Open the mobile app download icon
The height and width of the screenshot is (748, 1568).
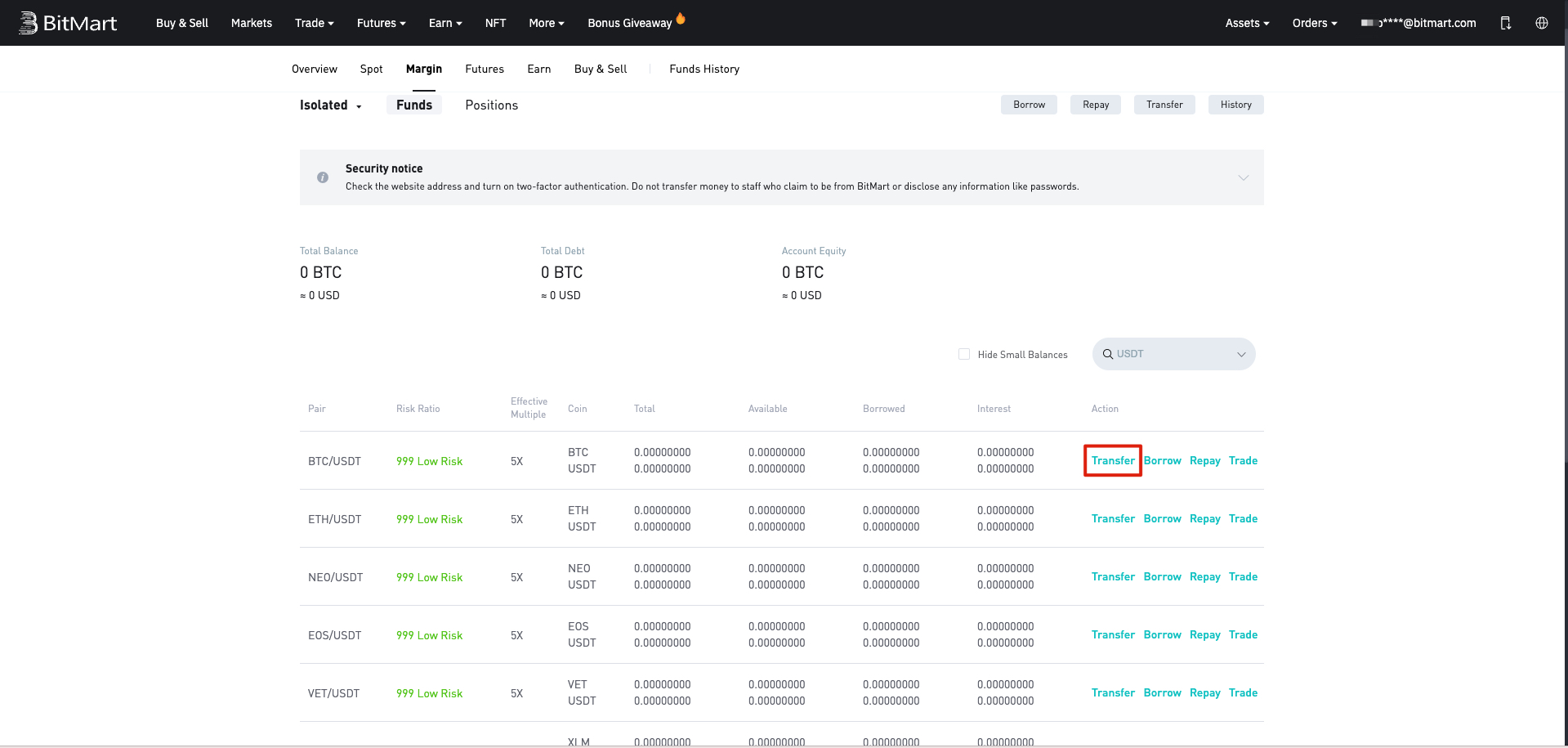tap(1505, 23)
